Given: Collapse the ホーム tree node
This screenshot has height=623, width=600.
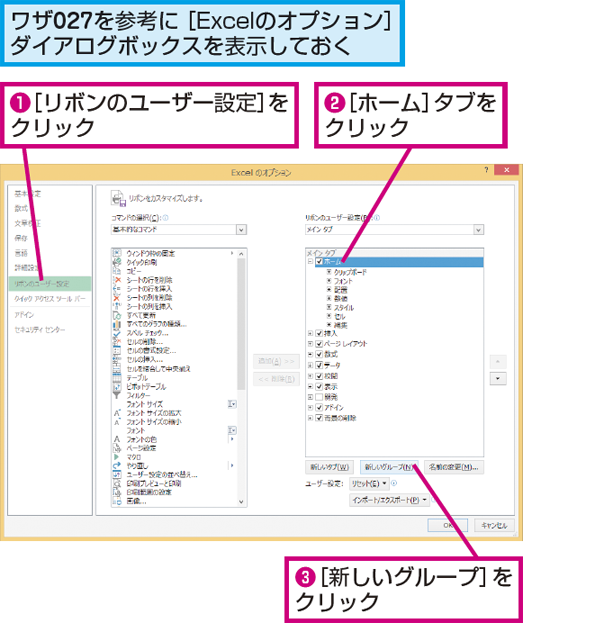Looking at the screenshot, I should pos(310,261).
